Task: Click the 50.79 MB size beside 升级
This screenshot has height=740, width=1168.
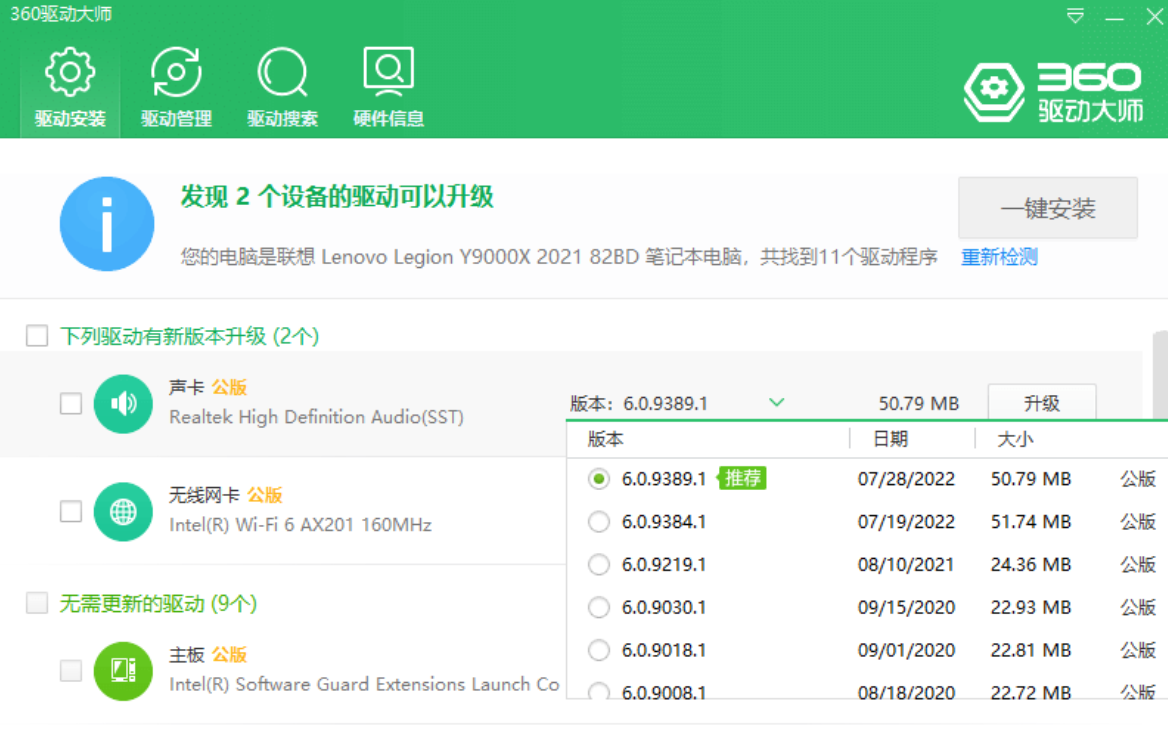Action: [x=918, y=404]
